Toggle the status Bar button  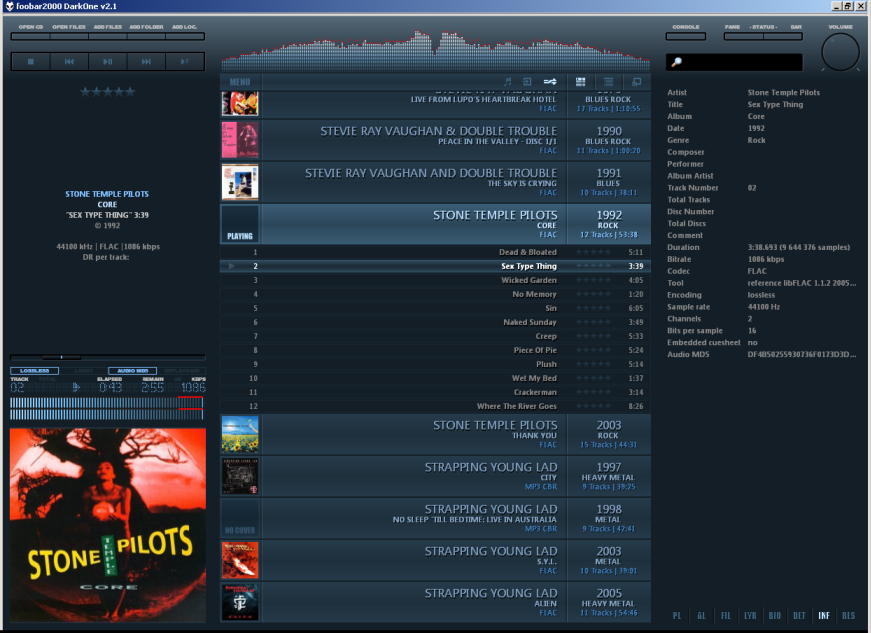pyautogui.click(x=783, y=36)
